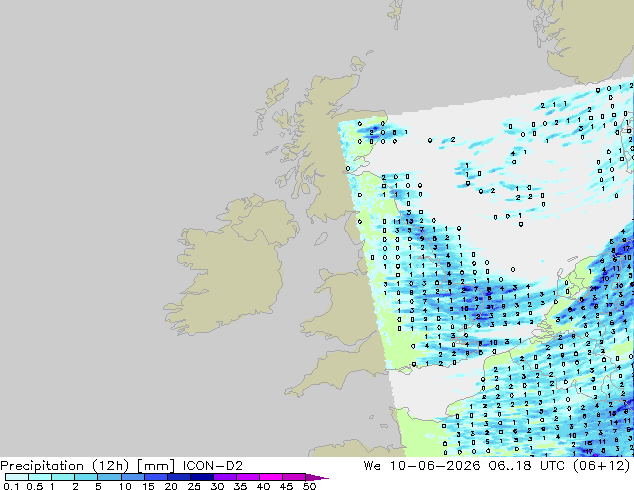
Task: Click the 1–2 mm legend swatch
Action: click(x=63, y=477)
